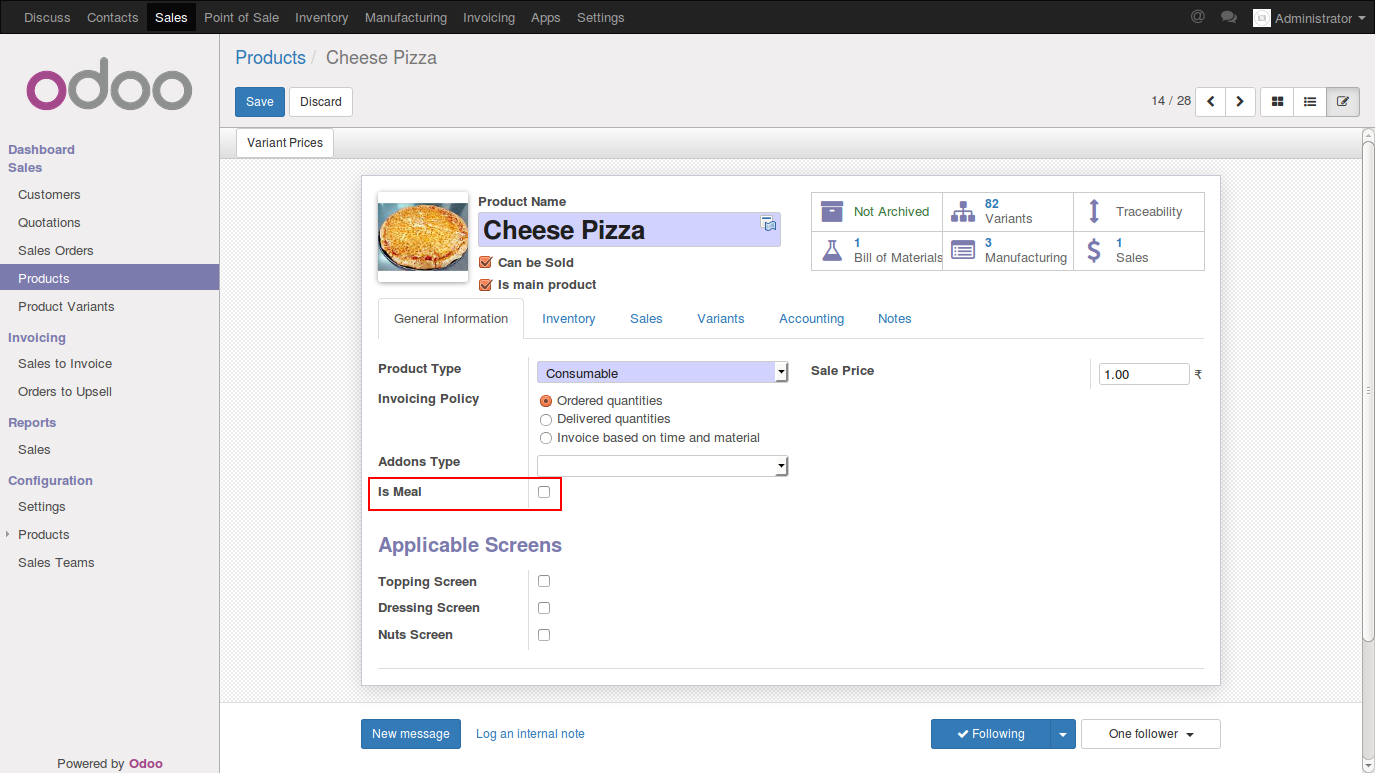This screenshot has width=1375, height=773.
Task: Open the Product Type Consumable dropdown
Action: pos(663,372)
